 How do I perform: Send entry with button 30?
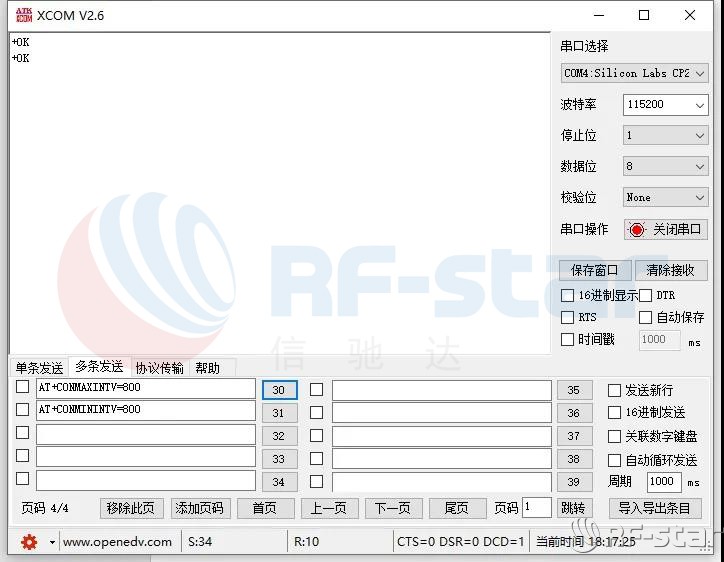(x=280, y=390)
